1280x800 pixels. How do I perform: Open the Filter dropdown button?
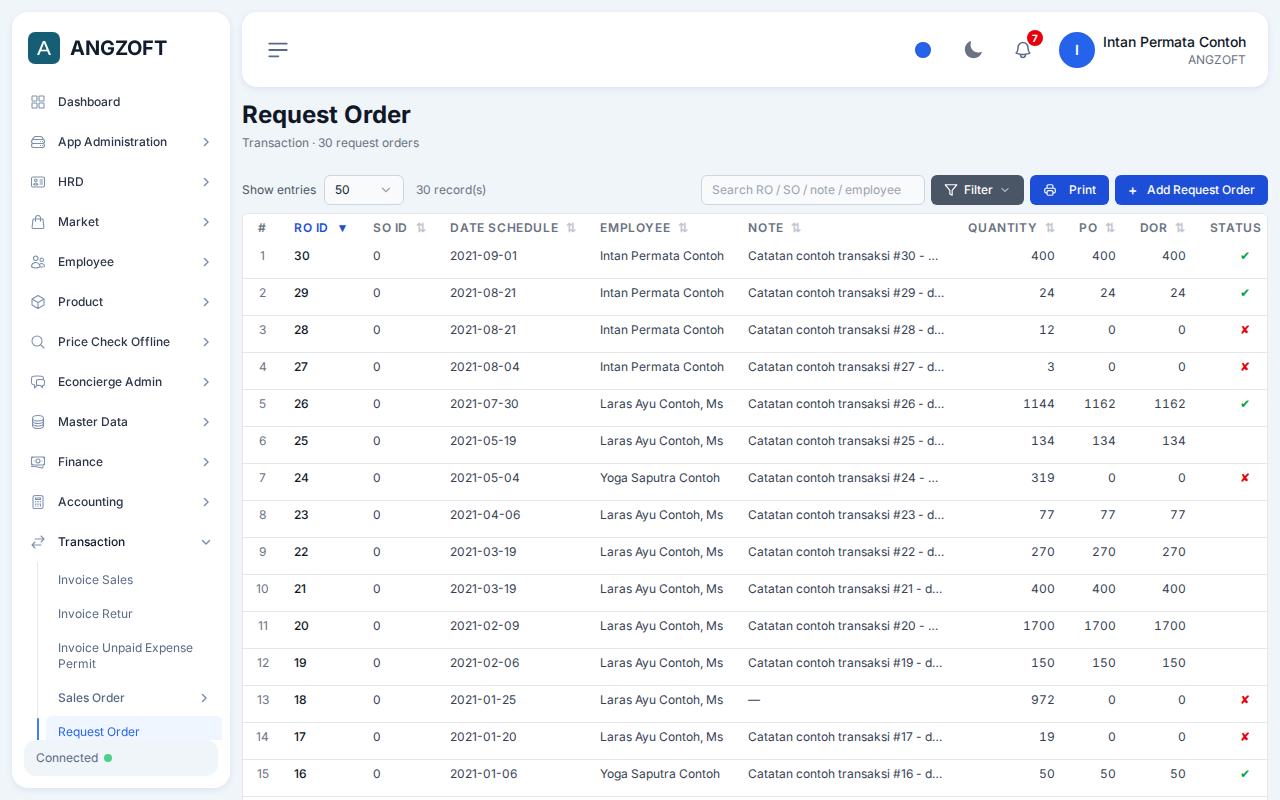[x=977, y=190]
